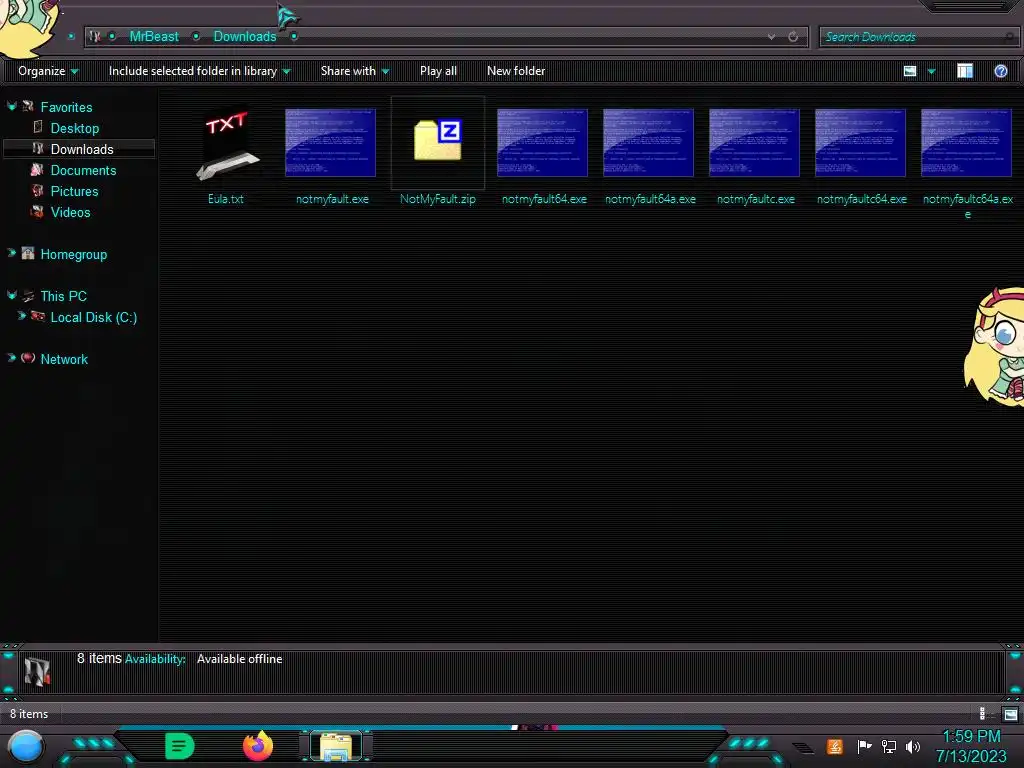
Task: Open Include selected folder in library dropdown
Action: (x=199, y=71)
